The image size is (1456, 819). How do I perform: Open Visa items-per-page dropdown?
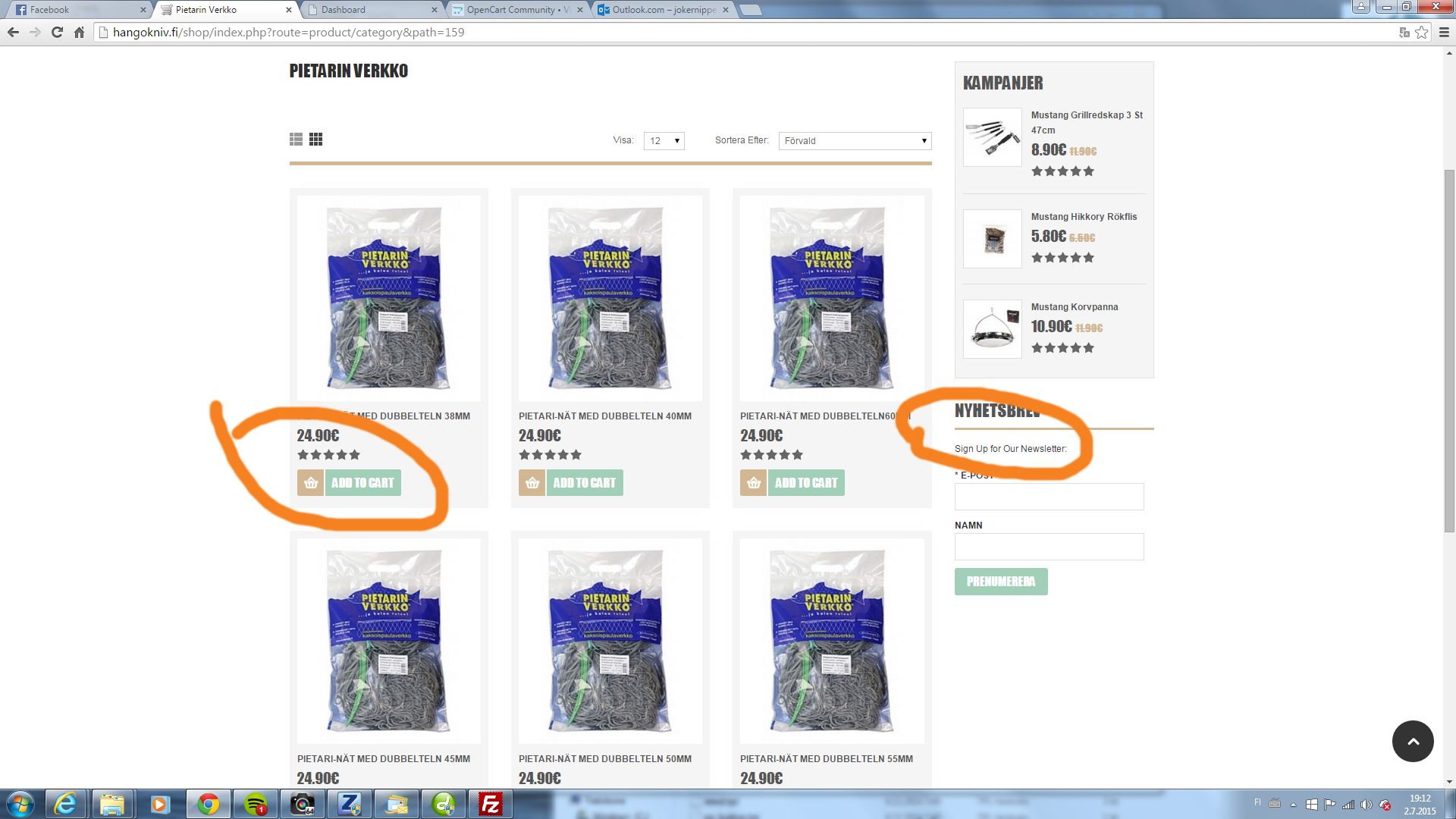click(664, 141)
